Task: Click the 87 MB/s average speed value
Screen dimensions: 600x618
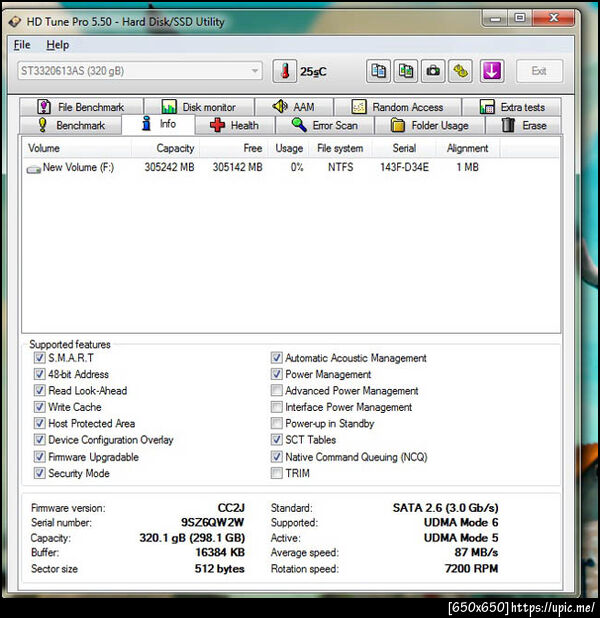Action: tap(476, 553)
